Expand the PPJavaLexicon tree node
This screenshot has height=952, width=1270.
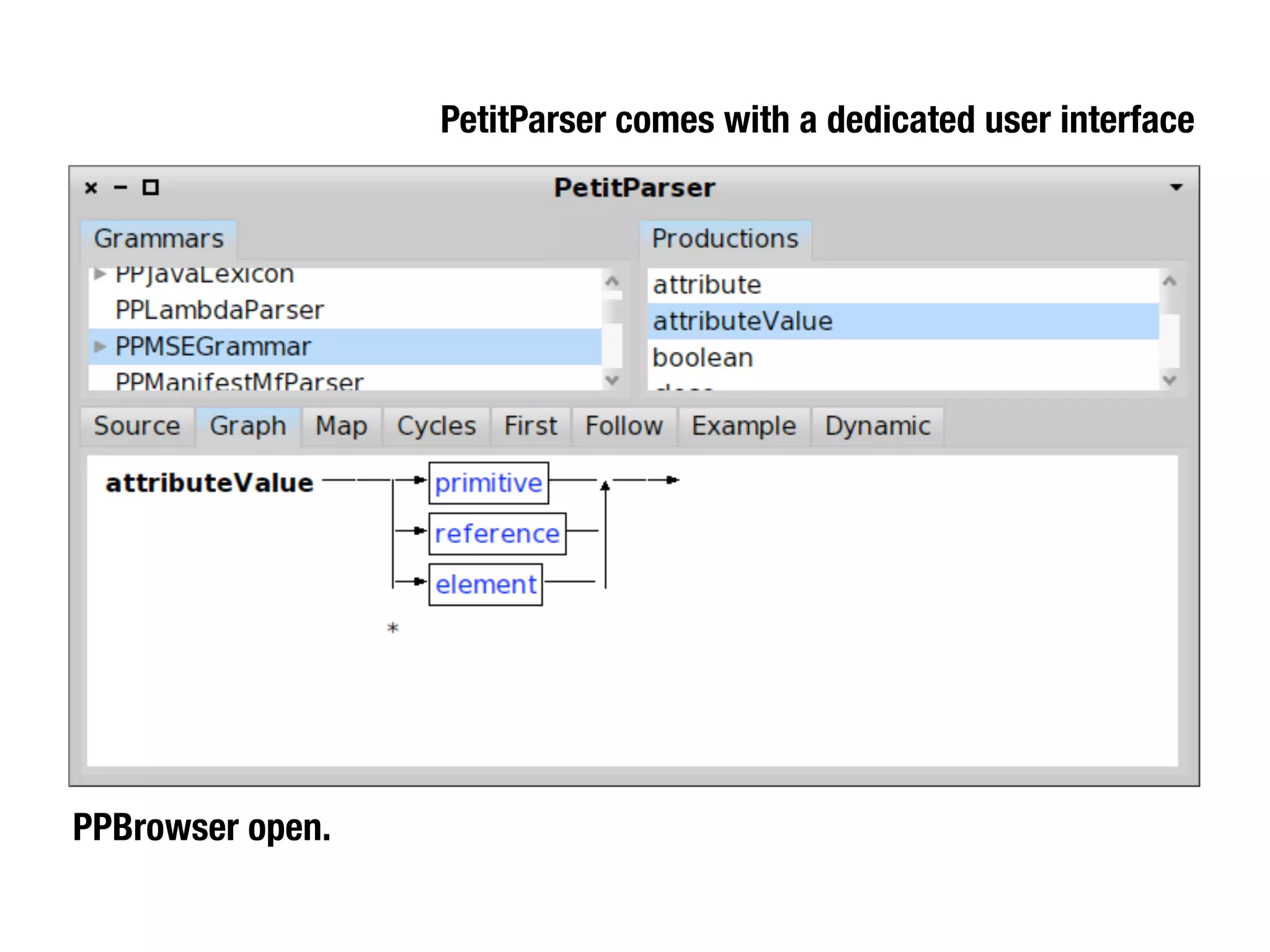coord(99,274)
